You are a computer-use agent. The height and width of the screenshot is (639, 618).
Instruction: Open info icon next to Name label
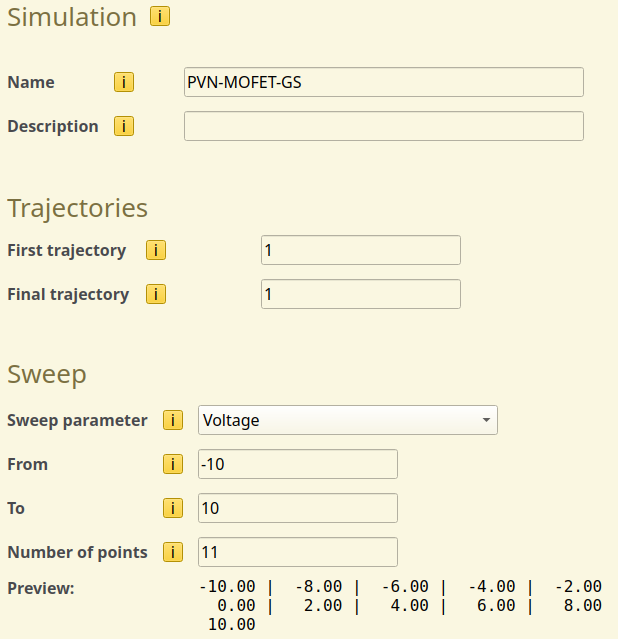[x=124, y=82]
